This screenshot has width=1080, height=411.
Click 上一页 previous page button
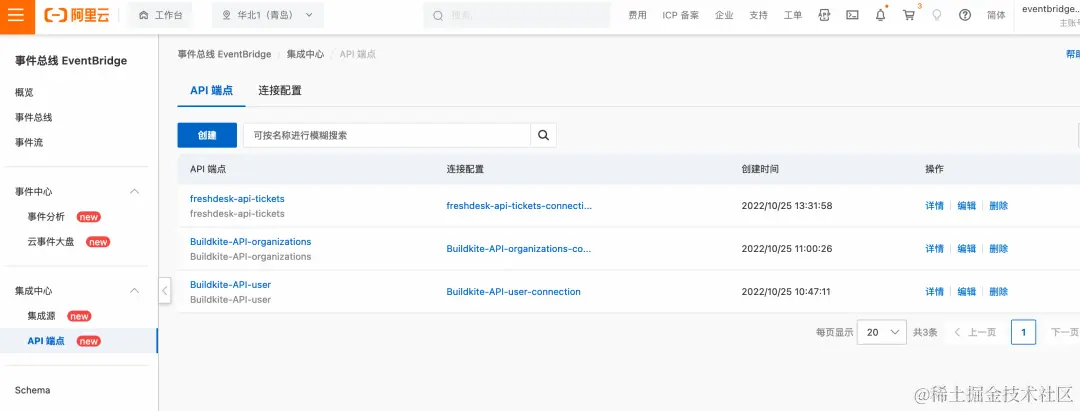(975, 332)
